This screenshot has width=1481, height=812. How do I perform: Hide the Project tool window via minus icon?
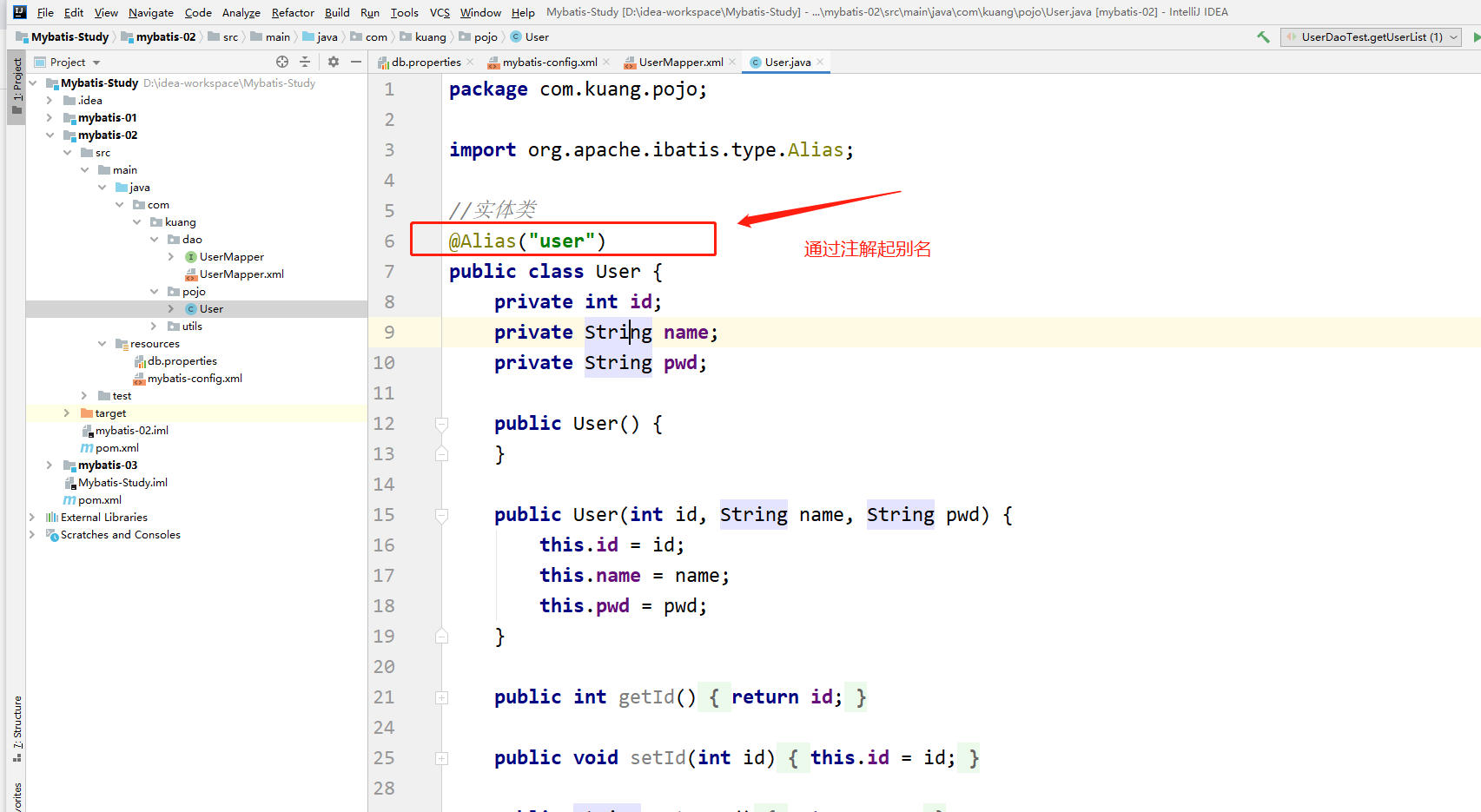click(x=356, y=62)
